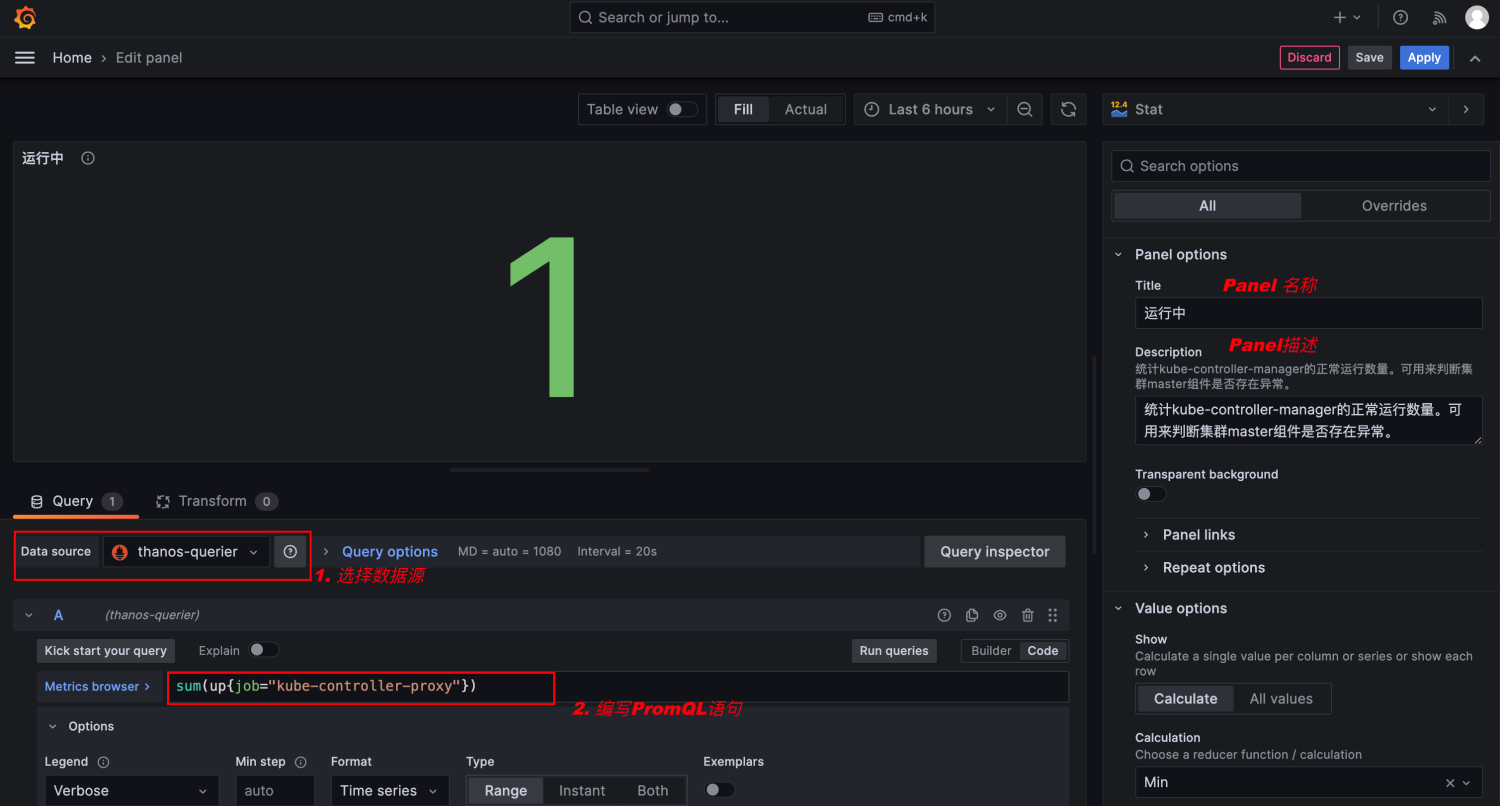
Task: Duplicate query A
Action: tap(972, 615)
